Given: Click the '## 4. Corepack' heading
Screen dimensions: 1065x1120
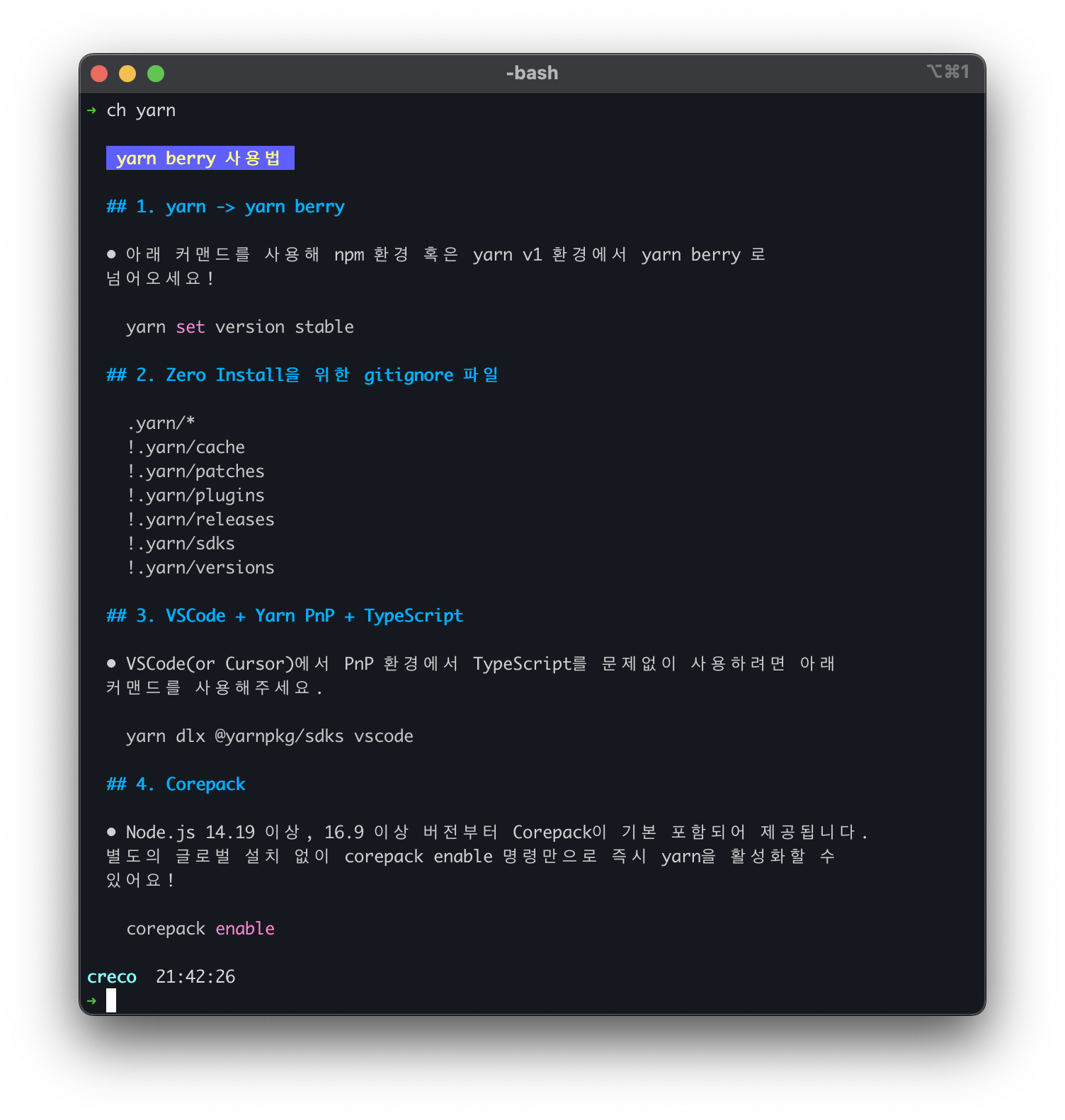Looking at the screenshot, I should [176, 784].
